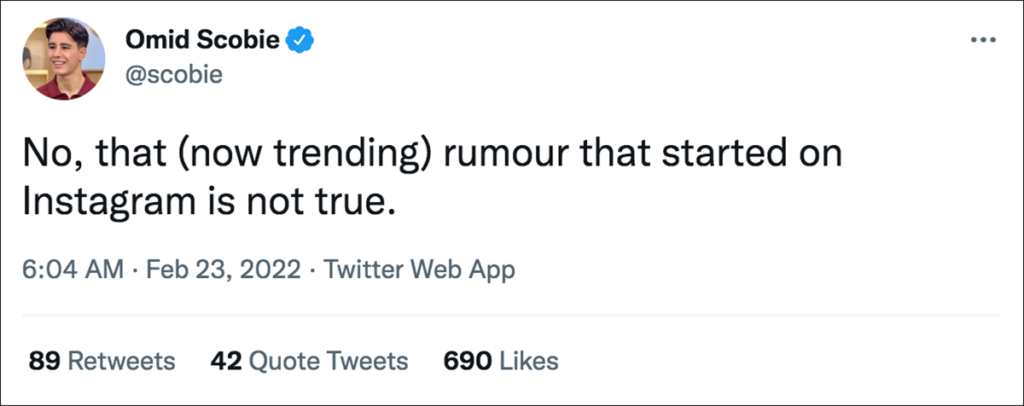1024x406 pixels.
Task: View who gave the 690 Likes
Action: pos(499,360)
